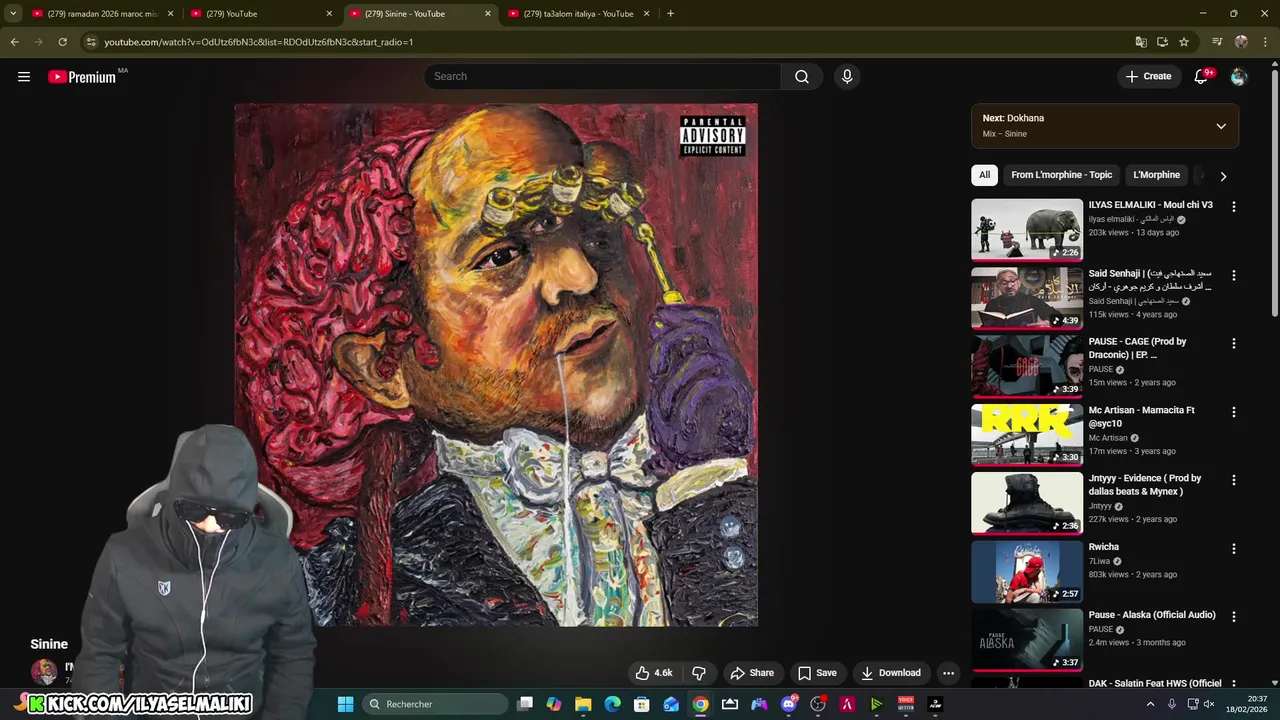Open Chrome profile avatar

[1241, 42]
